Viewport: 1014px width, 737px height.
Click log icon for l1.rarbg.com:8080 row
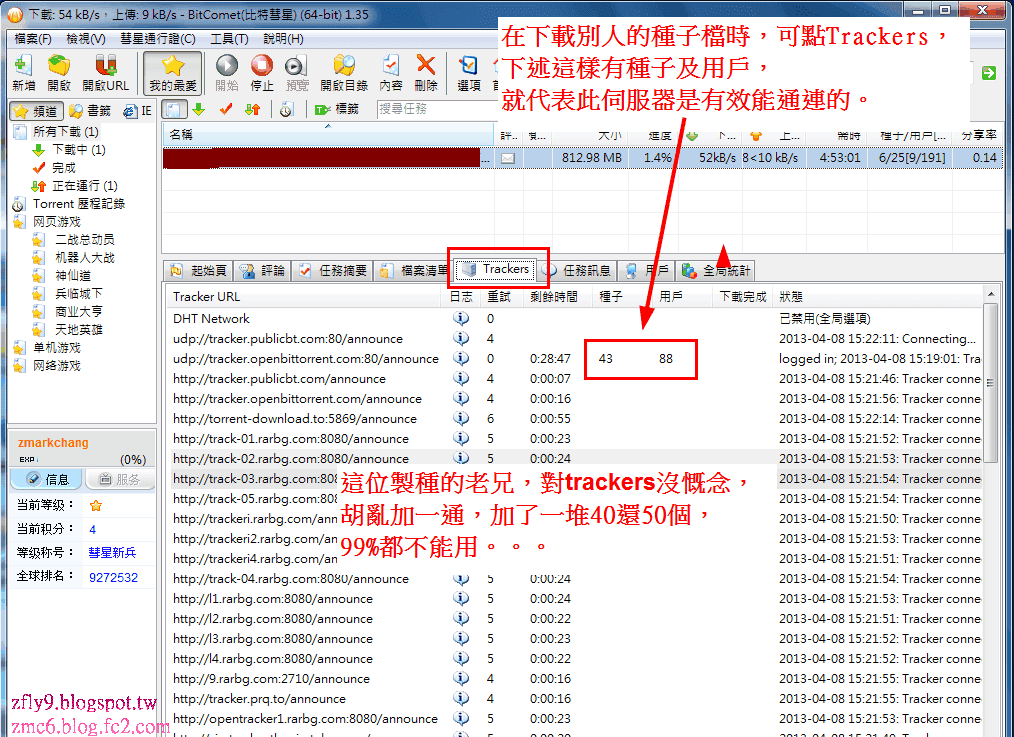(460, 599)
